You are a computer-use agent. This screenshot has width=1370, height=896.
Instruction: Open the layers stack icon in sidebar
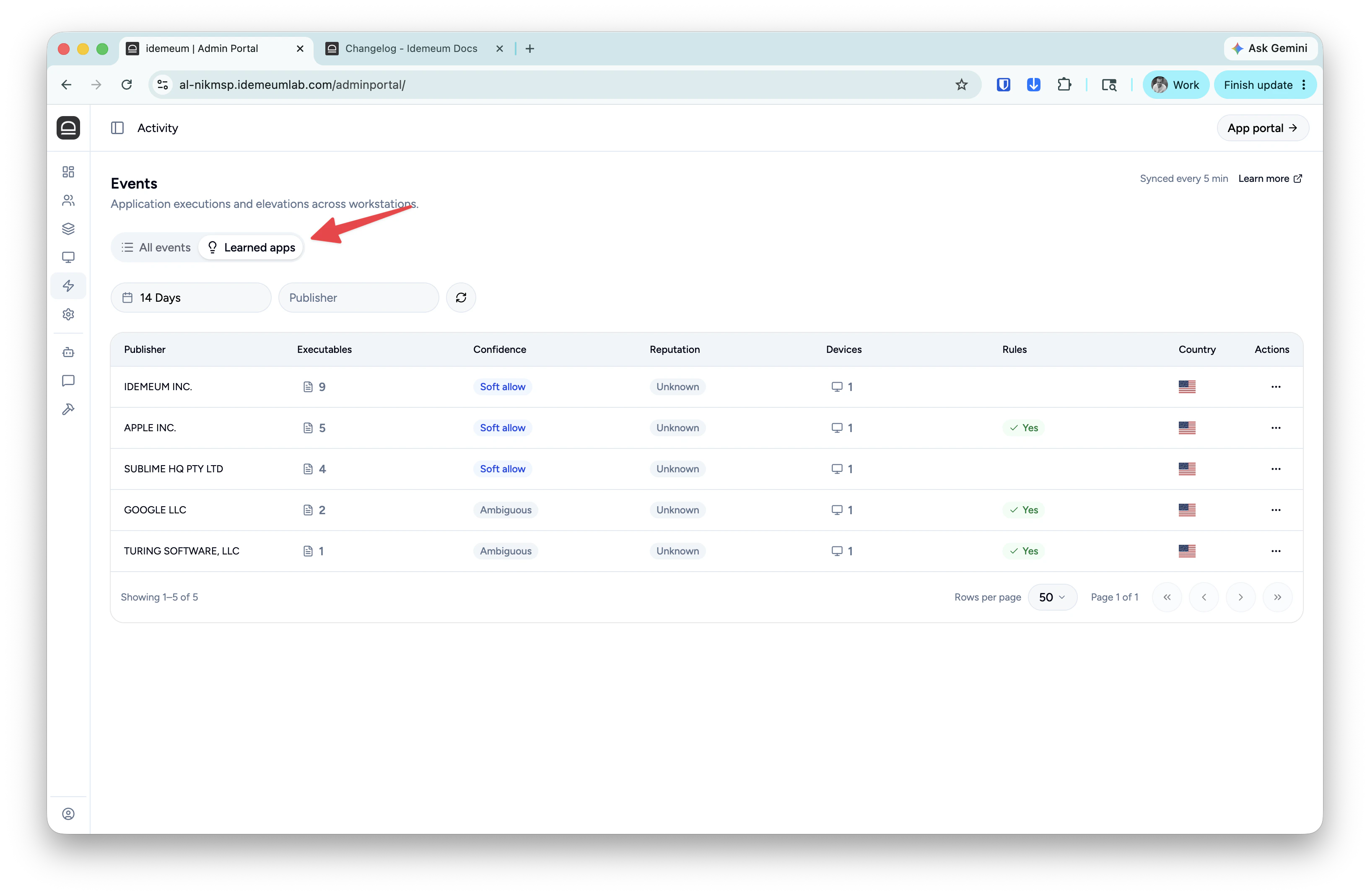68,228
